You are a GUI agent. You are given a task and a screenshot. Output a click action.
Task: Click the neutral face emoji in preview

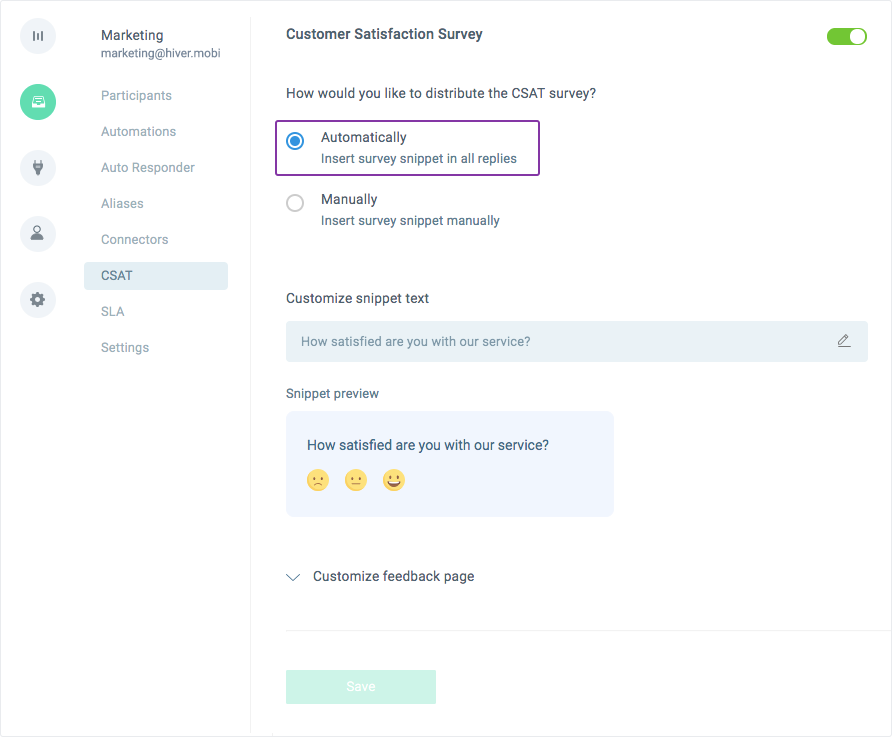click(356, 480)
